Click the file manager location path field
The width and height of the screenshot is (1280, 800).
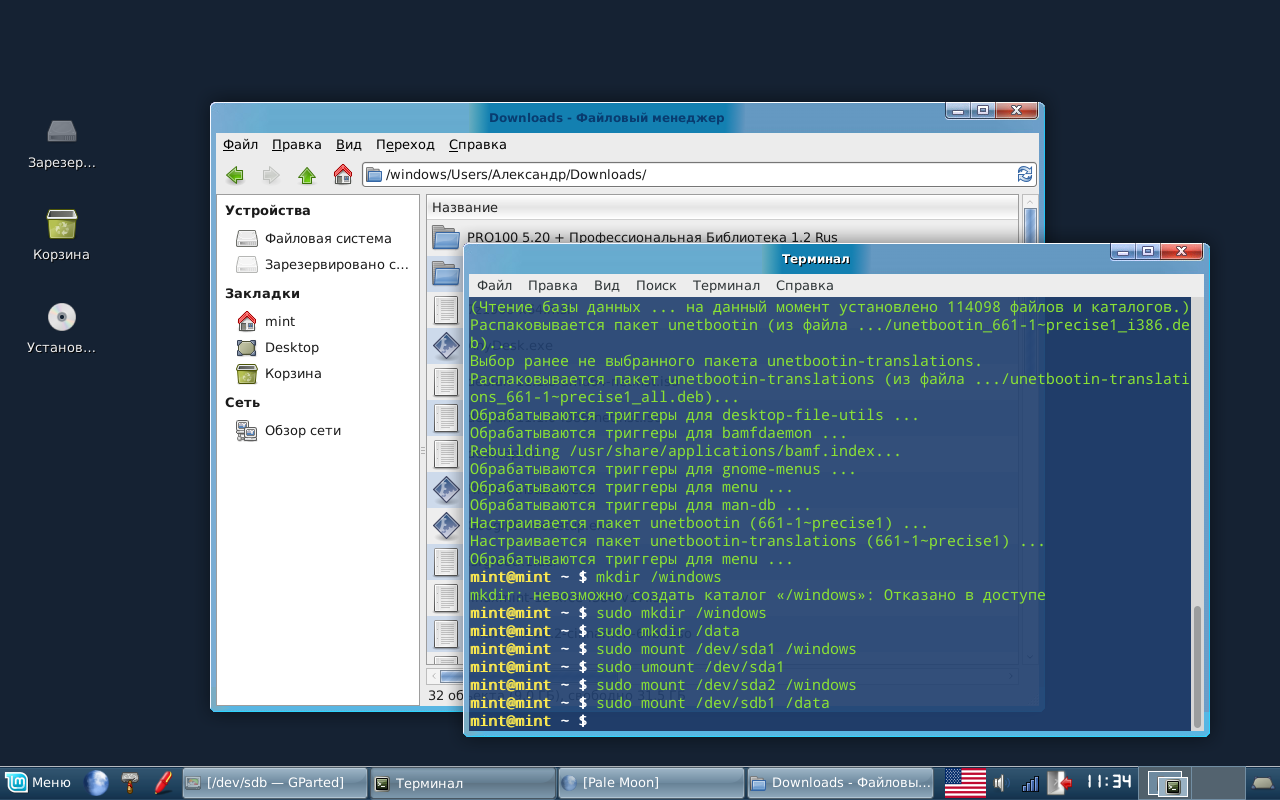pos(689,174)
